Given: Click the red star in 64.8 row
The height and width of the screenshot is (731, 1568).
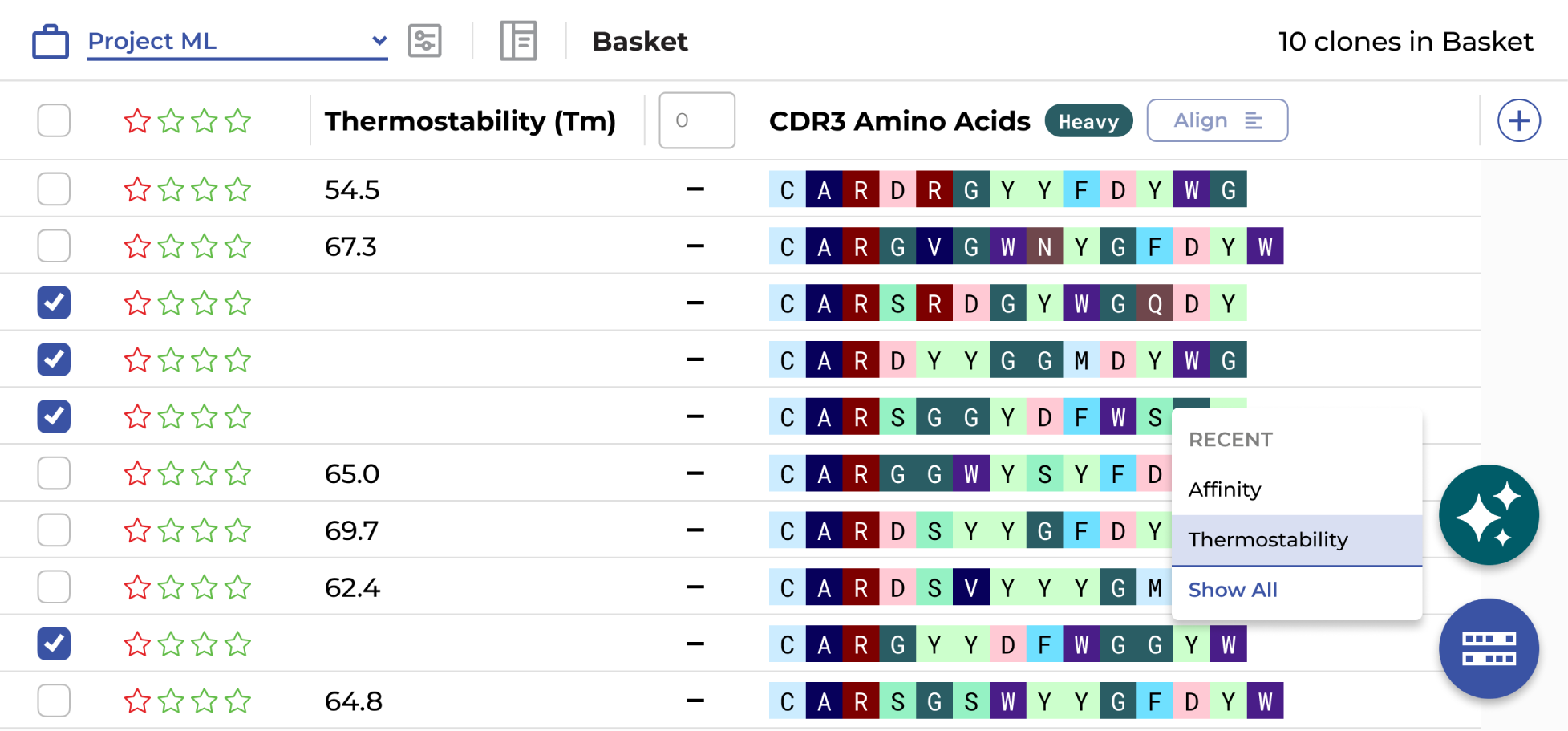Looking at the screenshot, I should tap(137, 701).
